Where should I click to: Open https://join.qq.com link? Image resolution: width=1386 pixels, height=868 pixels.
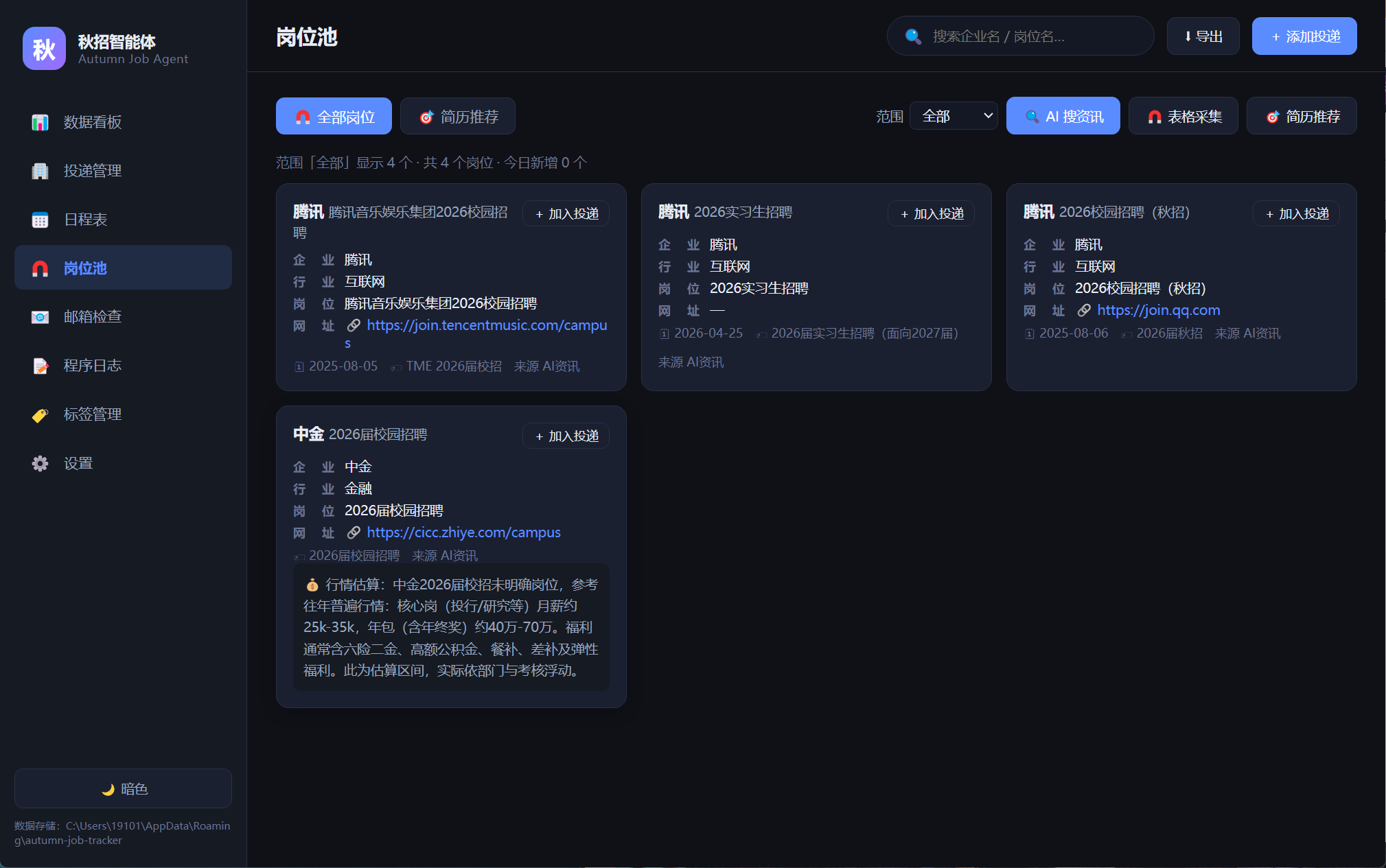[1159, 310]
